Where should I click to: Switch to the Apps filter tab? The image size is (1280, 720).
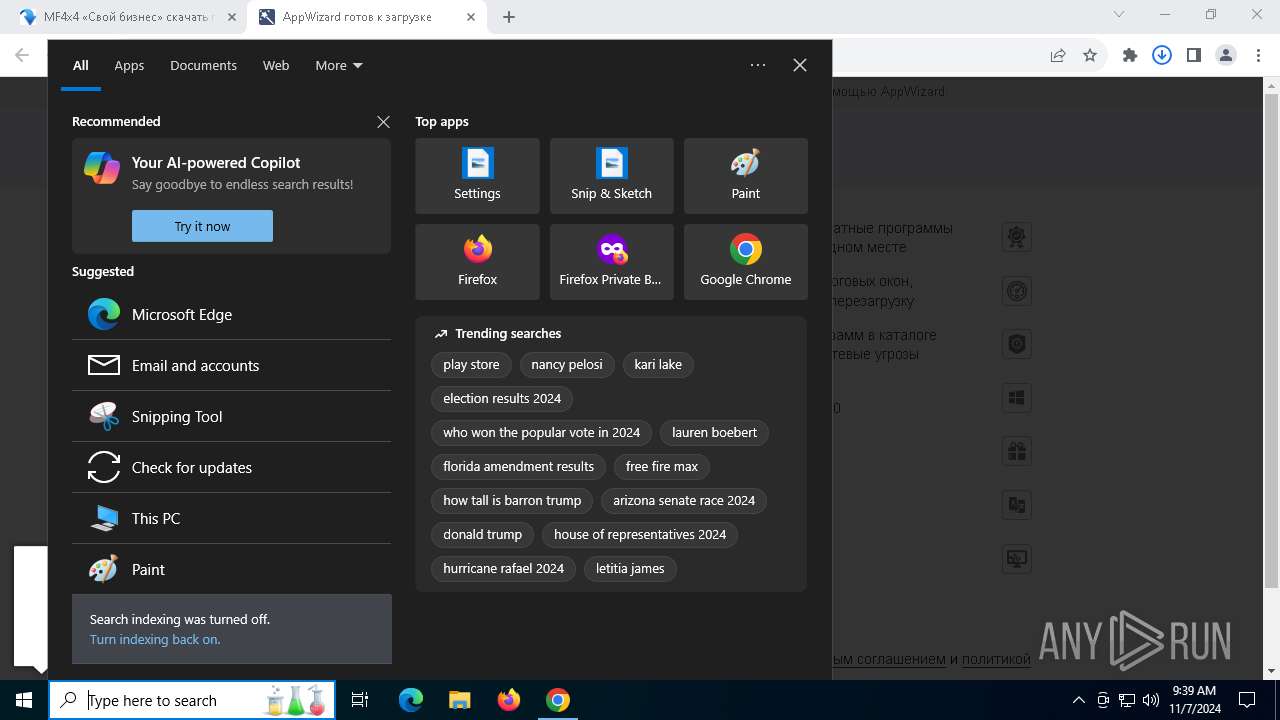[x=129, y=65]
